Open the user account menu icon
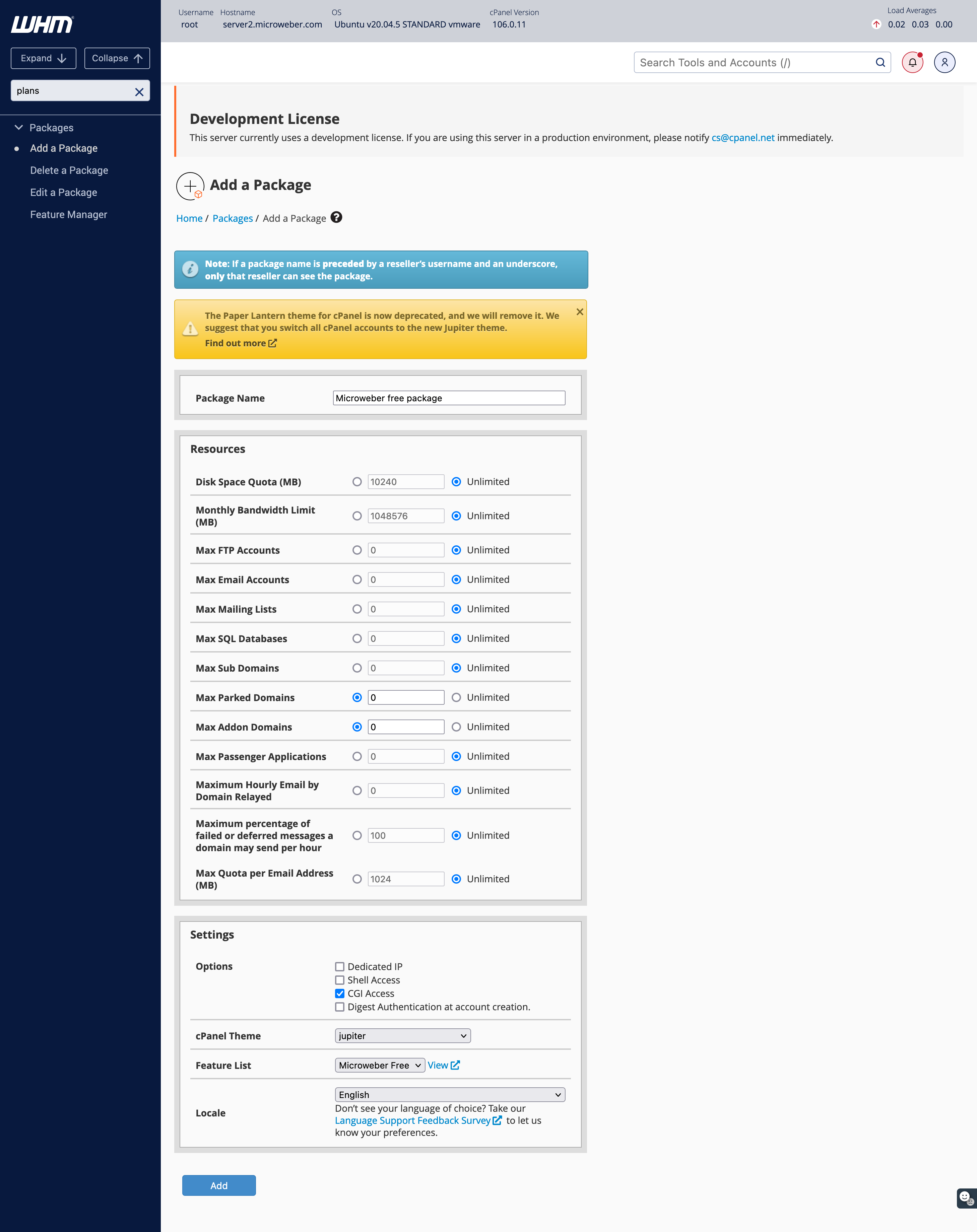The width and height of the screenshot is (977, 1232). tap(945, 62)
